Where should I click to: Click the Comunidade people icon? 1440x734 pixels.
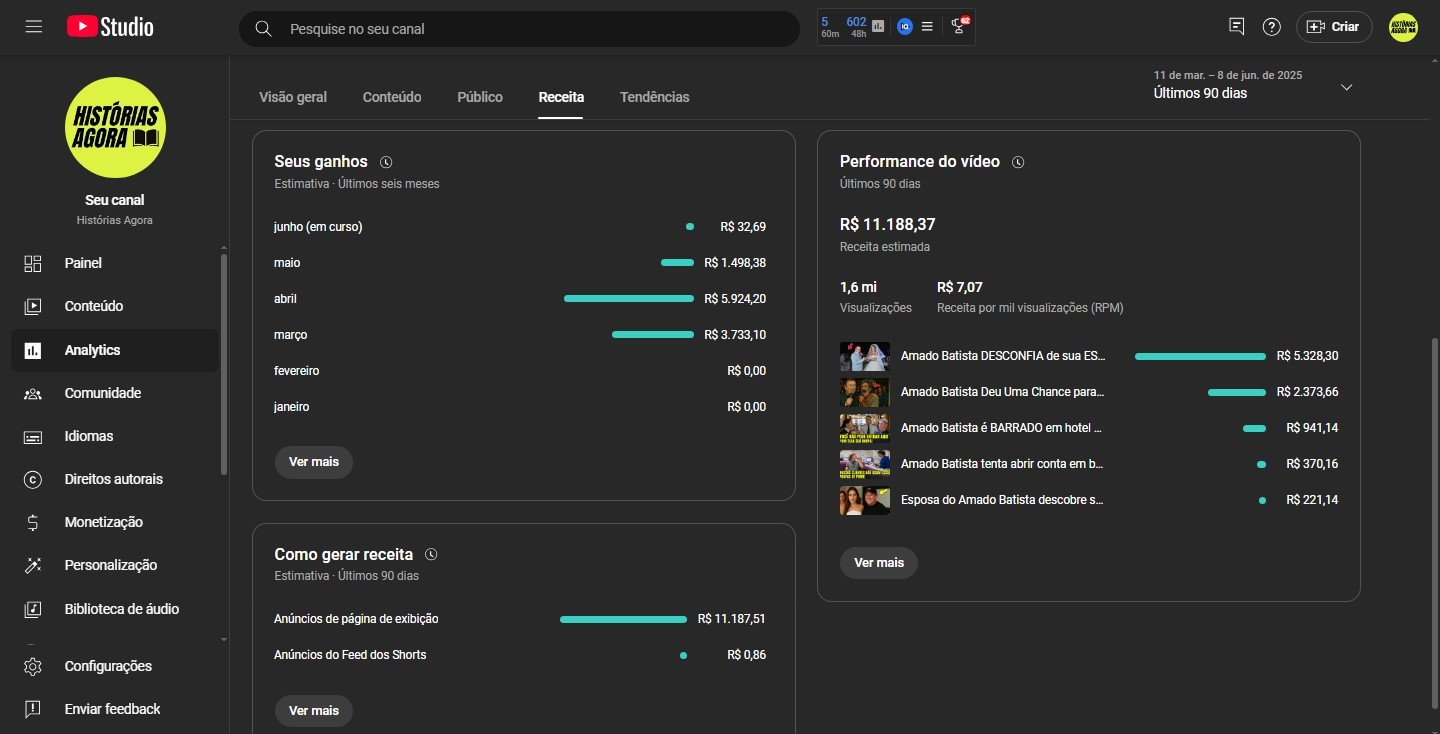point(33,393)
